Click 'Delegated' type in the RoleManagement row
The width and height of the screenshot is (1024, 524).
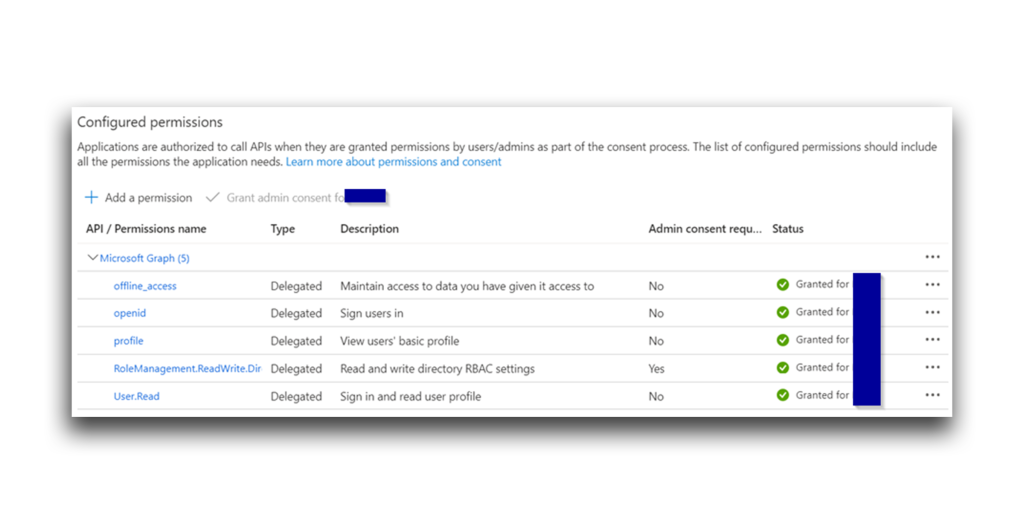point(296,368)
